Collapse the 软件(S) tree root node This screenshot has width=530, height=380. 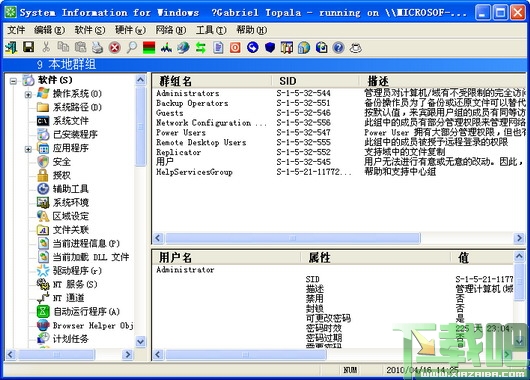[13, 81]
